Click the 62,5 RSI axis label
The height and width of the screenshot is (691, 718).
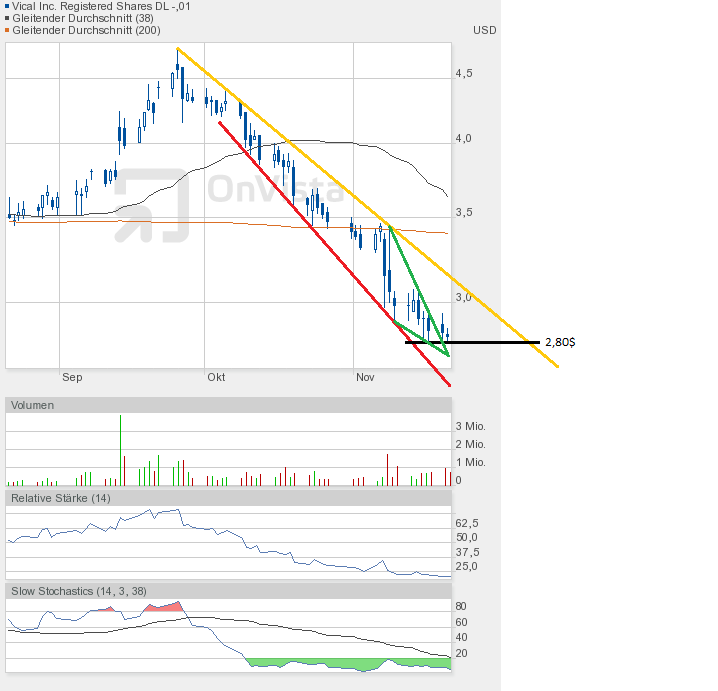467,523
